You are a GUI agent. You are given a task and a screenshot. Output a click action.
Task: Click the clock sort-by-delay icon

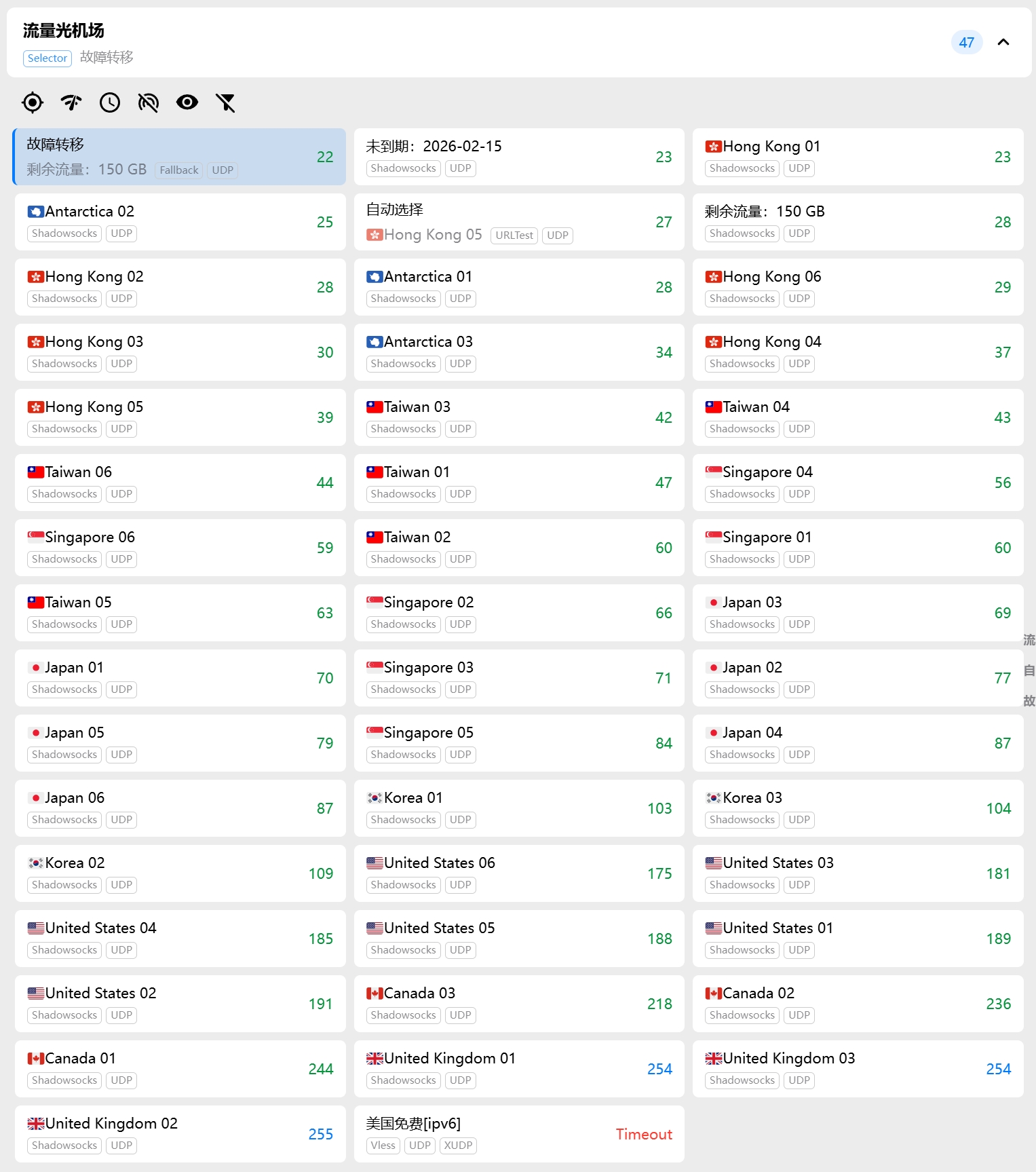(109, 102)
